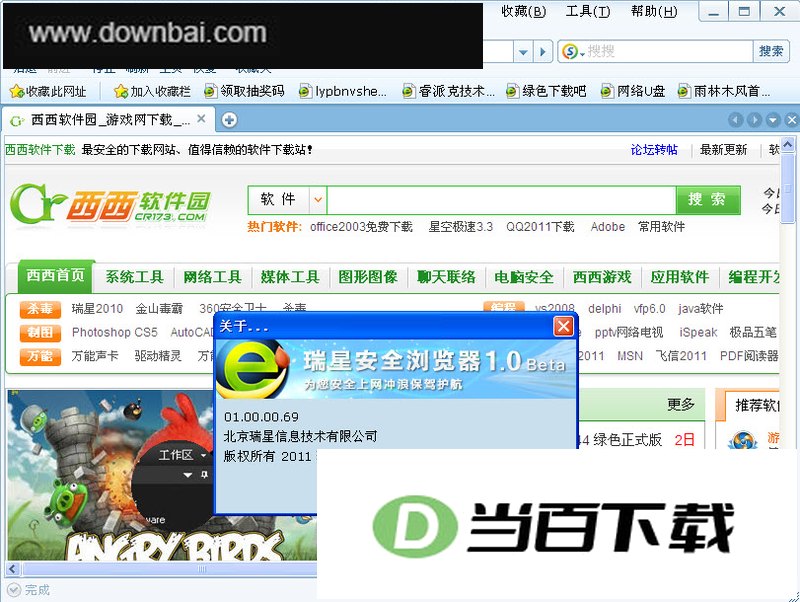Click the orange 制图 category tag
This screenshot has height=602, width=800.
[x=40, y=333]
